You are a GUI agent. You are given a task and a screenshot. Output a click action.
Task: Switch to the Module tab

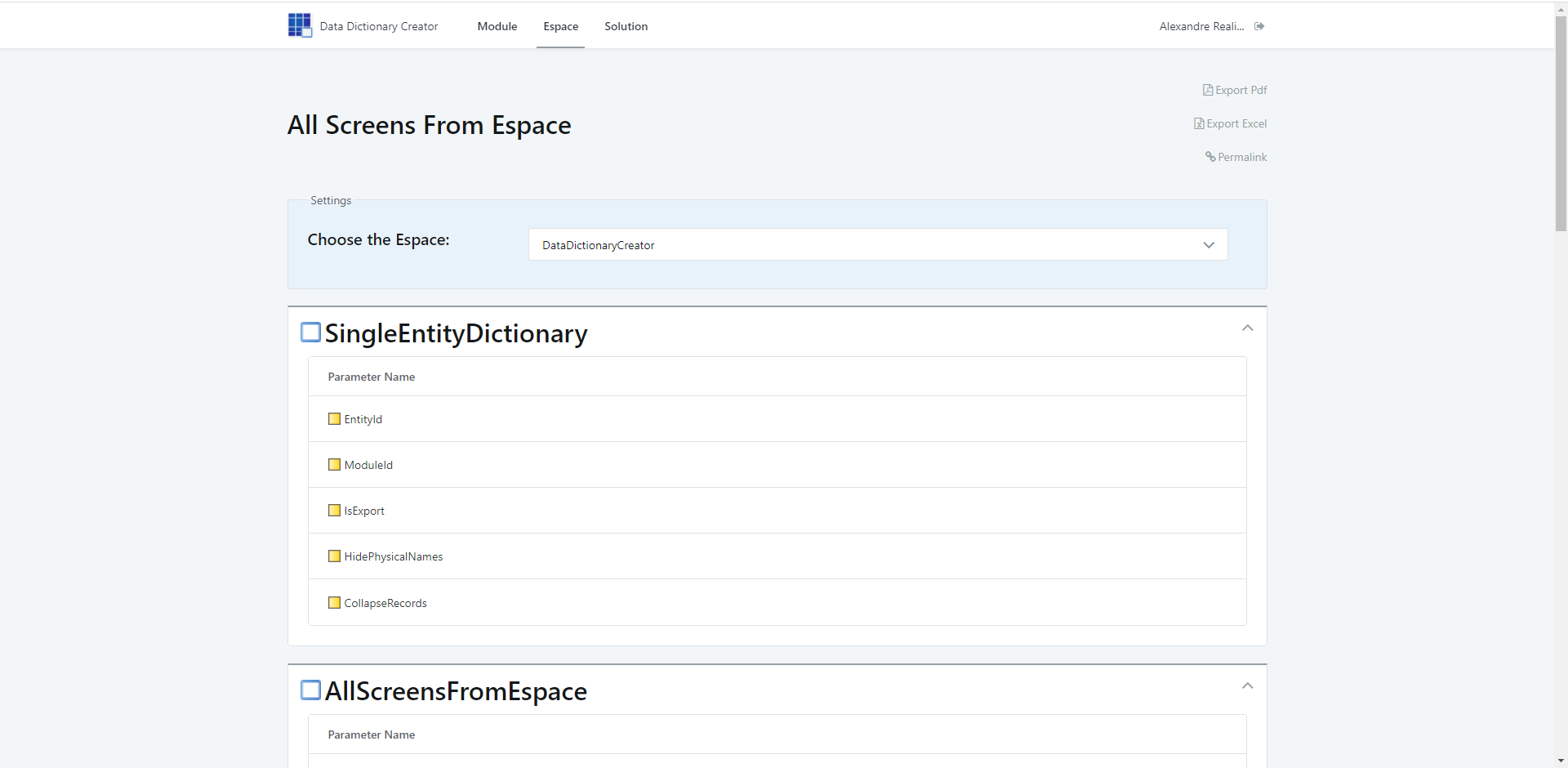coord(497,26)
